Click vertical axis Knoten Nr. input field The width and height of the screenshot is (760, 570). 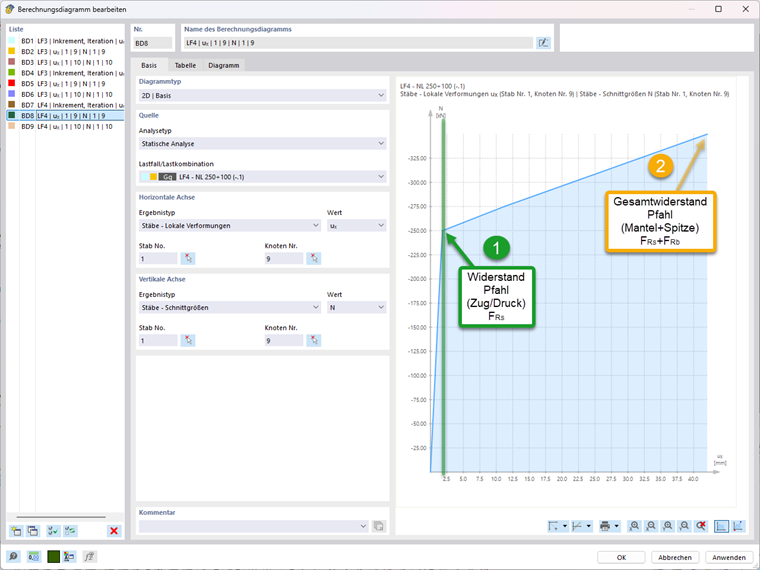[284, 340]
